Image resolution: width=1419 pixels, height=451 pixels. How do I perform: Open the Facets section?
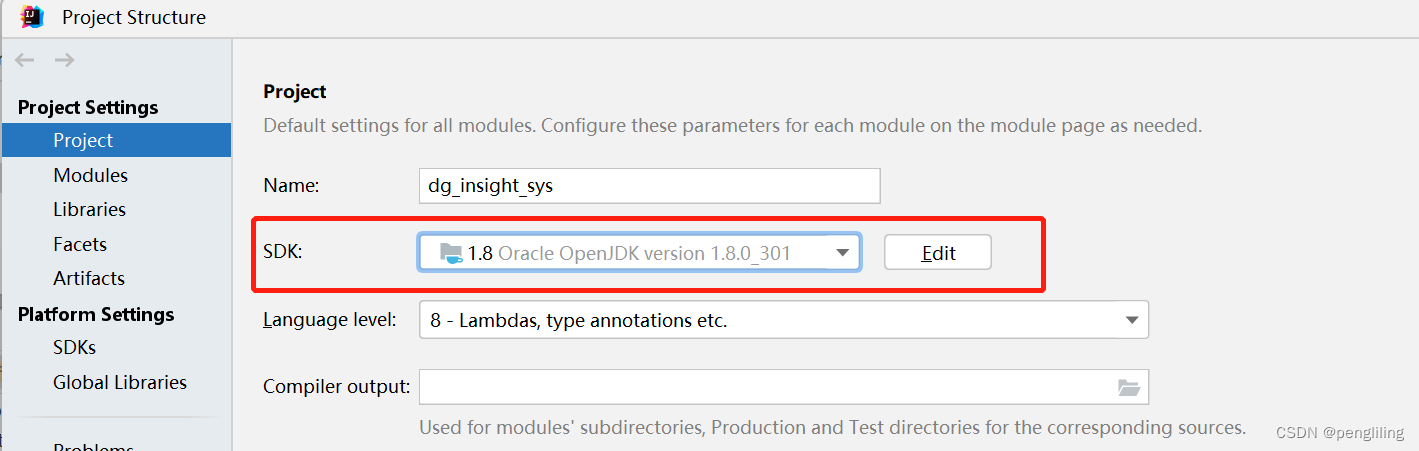tap(80, 244)
